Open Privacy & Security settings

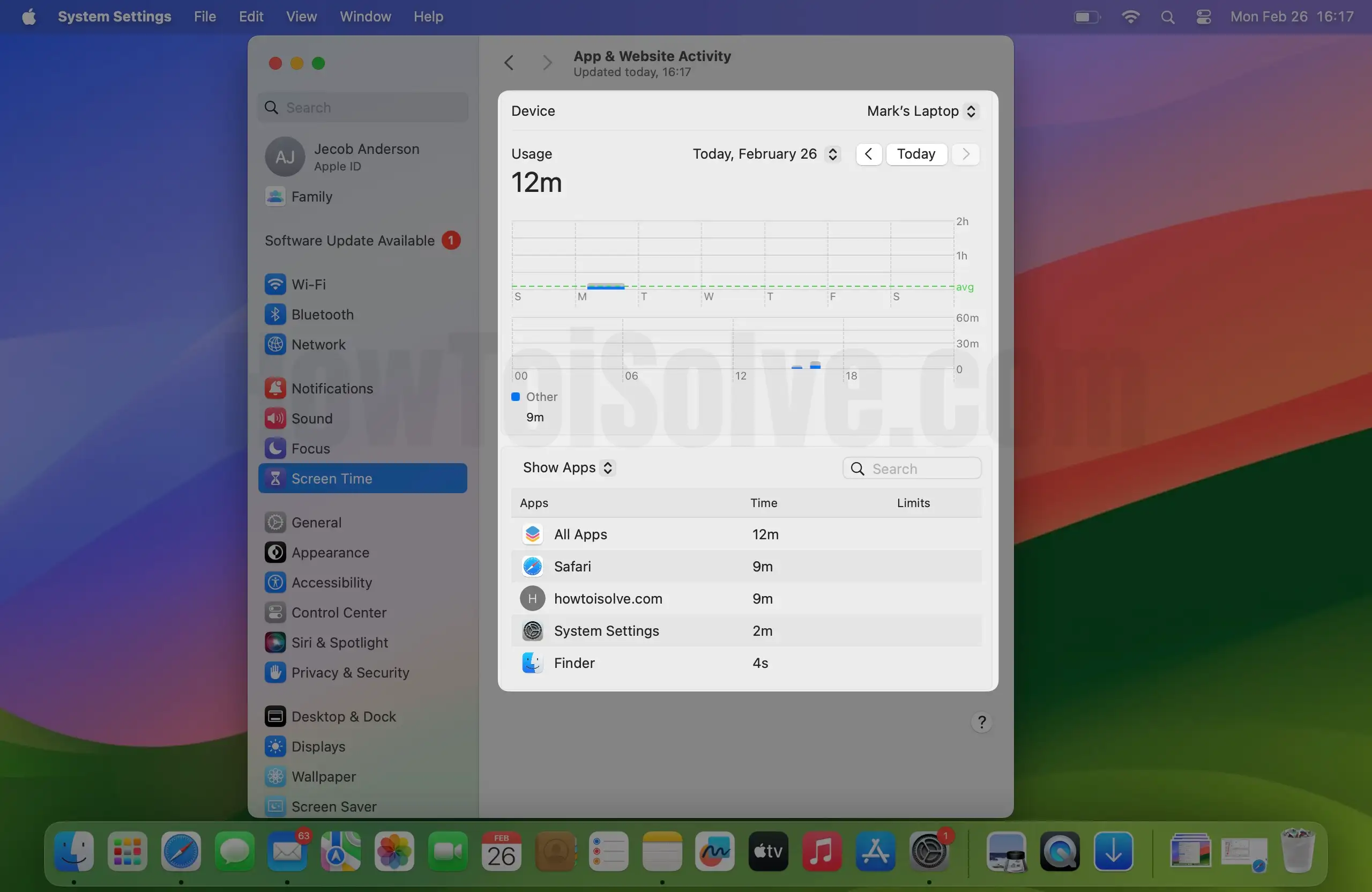[349, 673]
